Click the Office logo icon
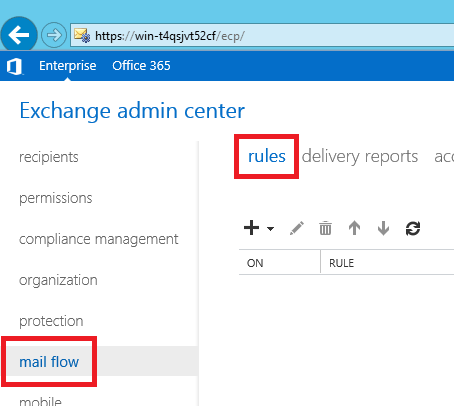Screen dimensions: 454x406 point(14,66)
